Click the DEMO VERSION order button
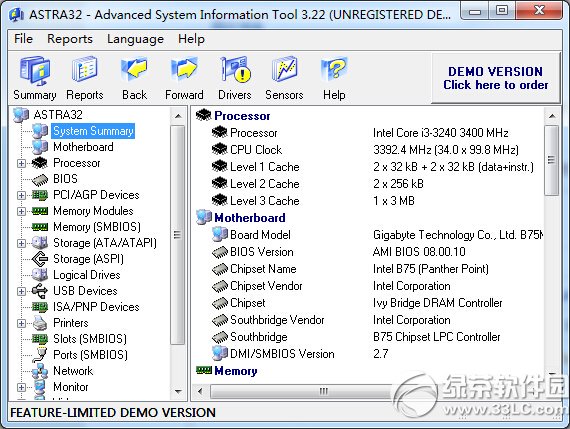 pos(495,78)
